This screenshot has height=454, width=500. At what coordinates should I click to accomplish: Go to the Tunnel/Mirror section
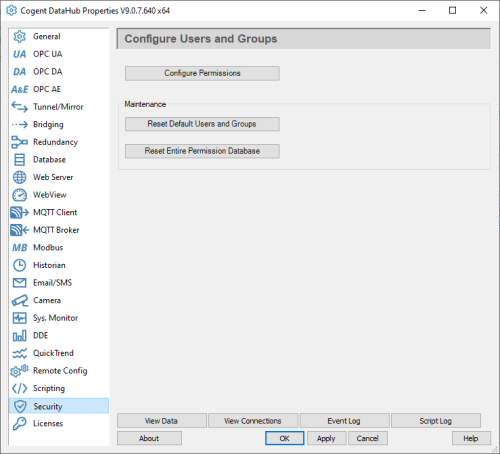[59, 107]
